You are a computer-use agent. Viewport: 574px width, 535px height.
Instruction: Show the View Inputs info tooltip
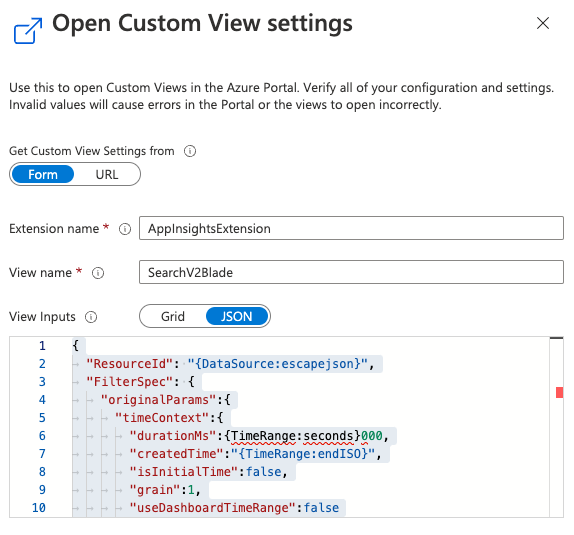tap(91, 317)
